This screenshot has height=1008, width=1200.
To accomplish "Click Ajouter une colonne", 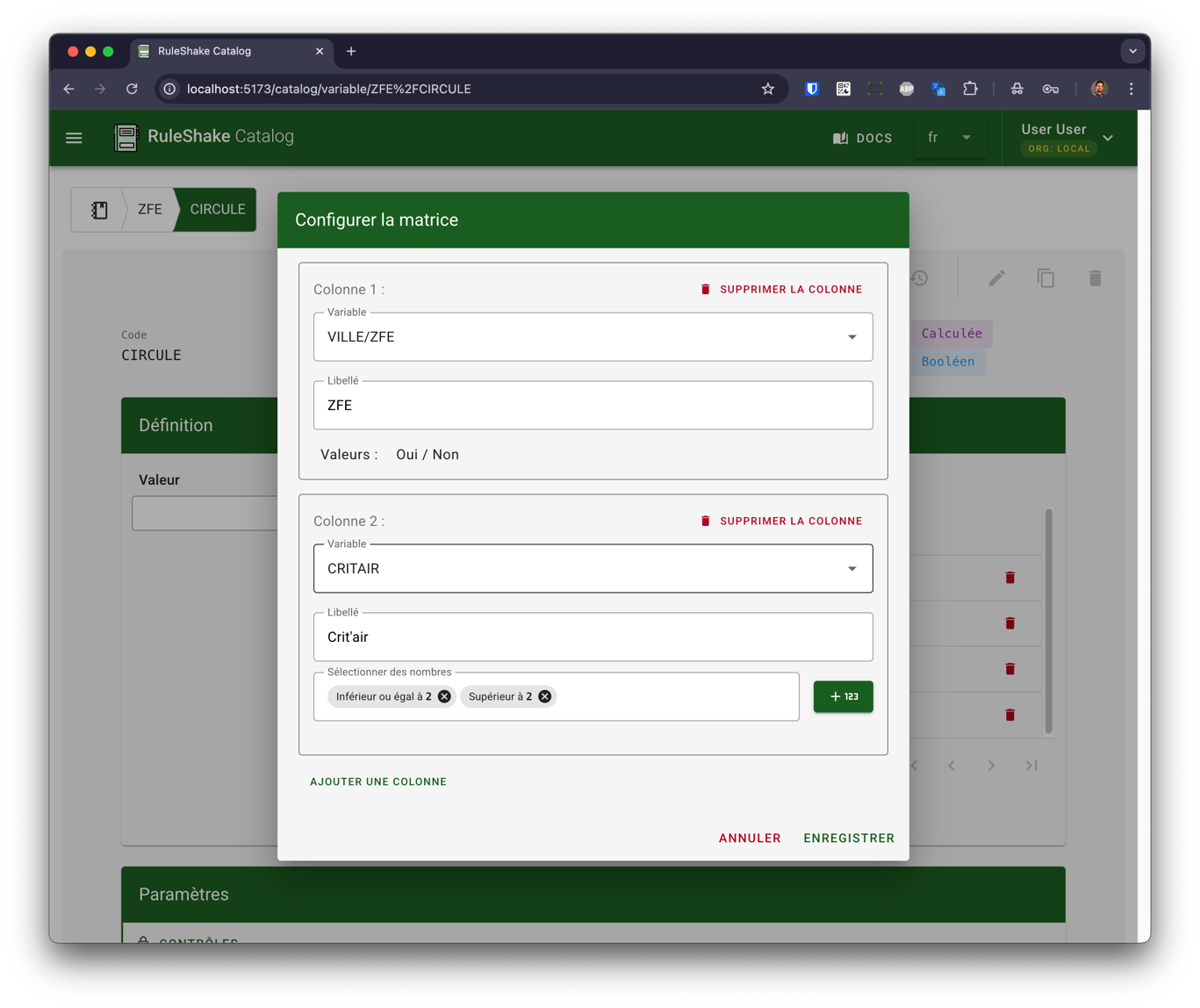I will point(378,781).
